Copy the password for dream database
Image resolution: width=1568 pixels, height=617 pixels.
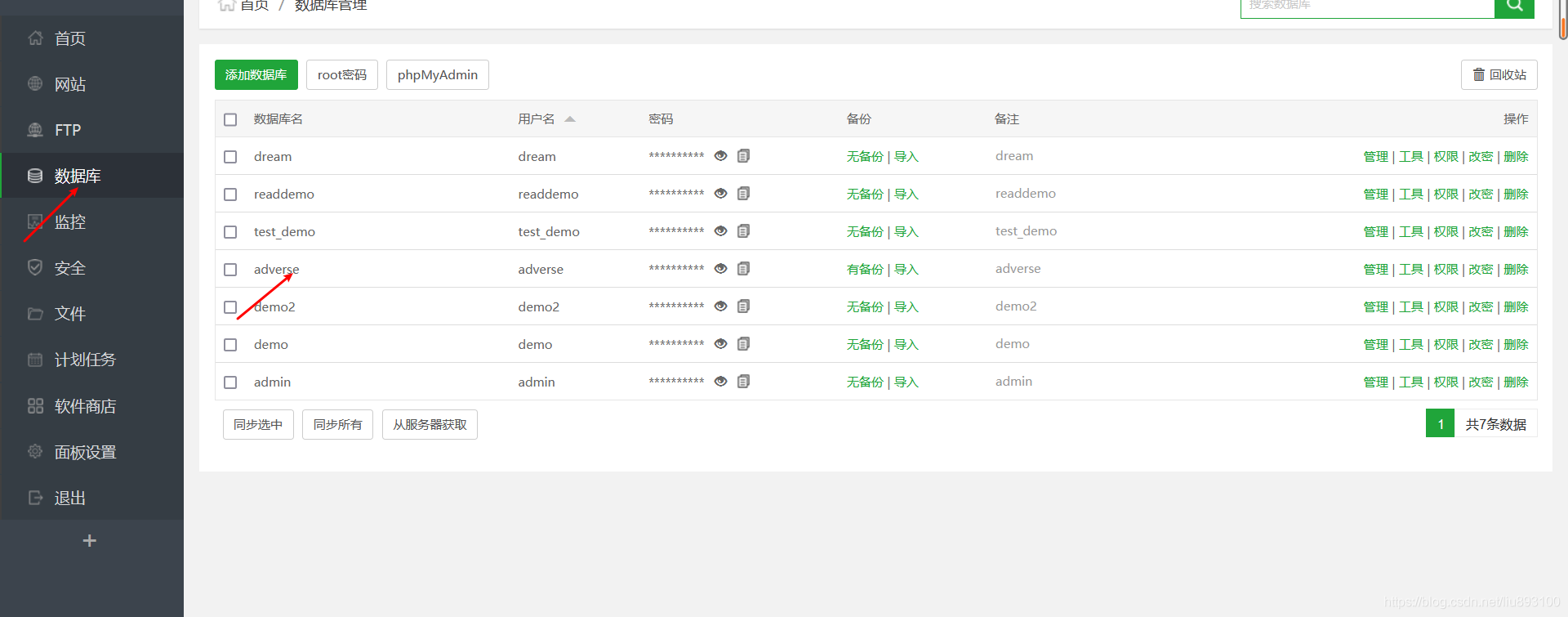click(743, 156)
